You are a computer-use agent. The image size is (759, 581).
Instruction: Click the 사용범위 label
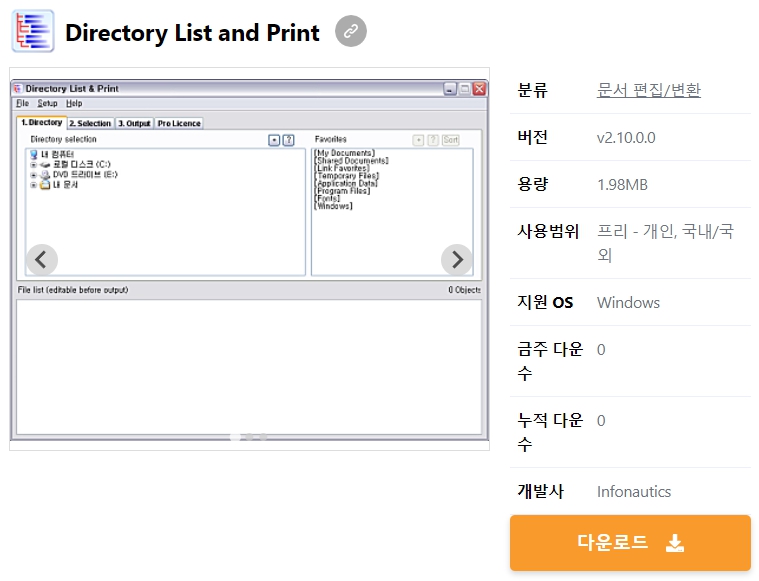(548, 231)
